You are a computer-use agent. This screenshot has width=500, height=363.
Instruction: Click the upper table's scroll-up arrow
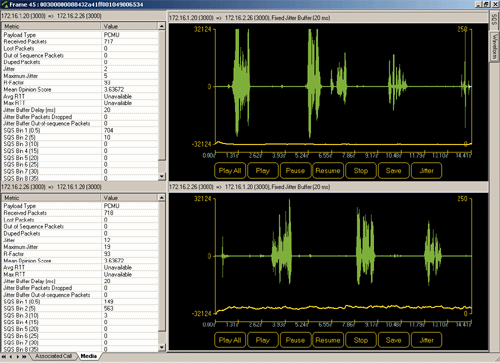click(162, 26)
